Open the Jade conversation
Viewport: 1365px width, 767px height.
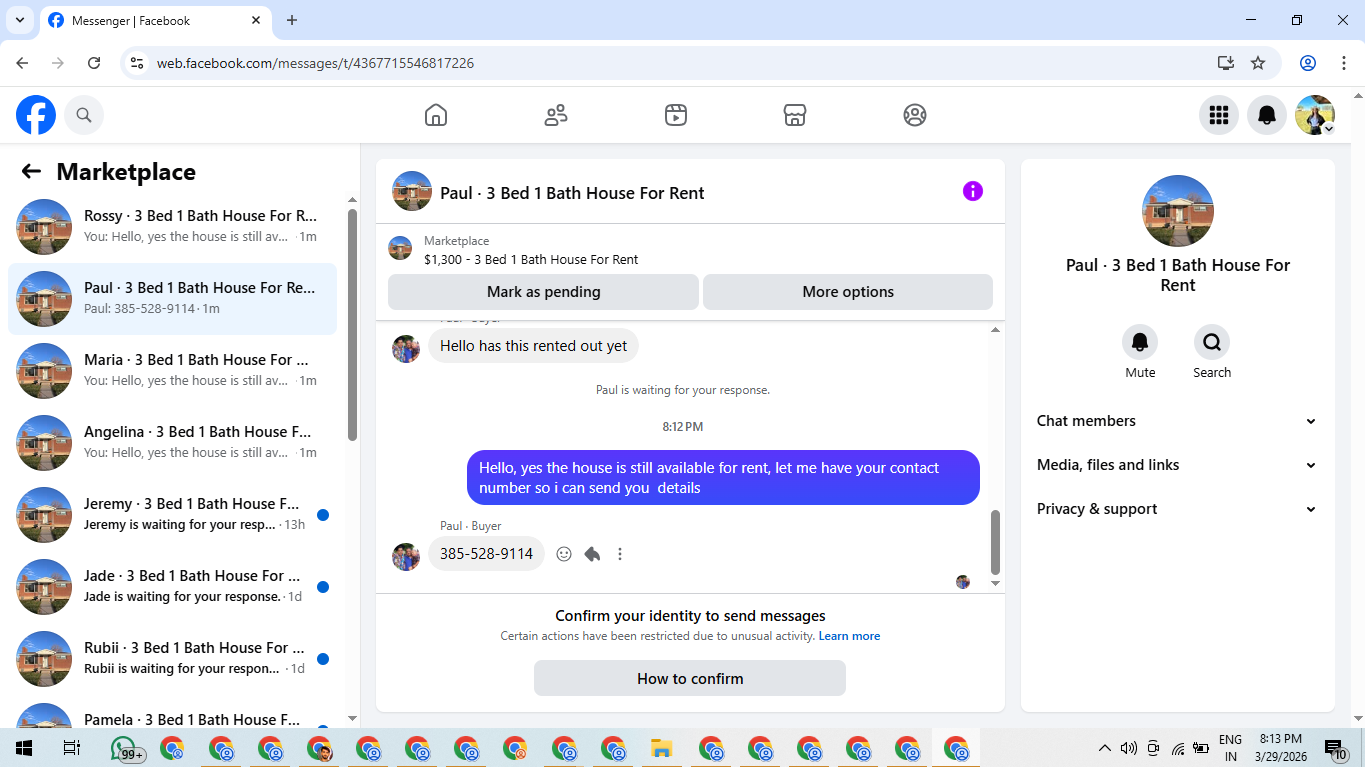pyautogui.click(x=172, y=587)
